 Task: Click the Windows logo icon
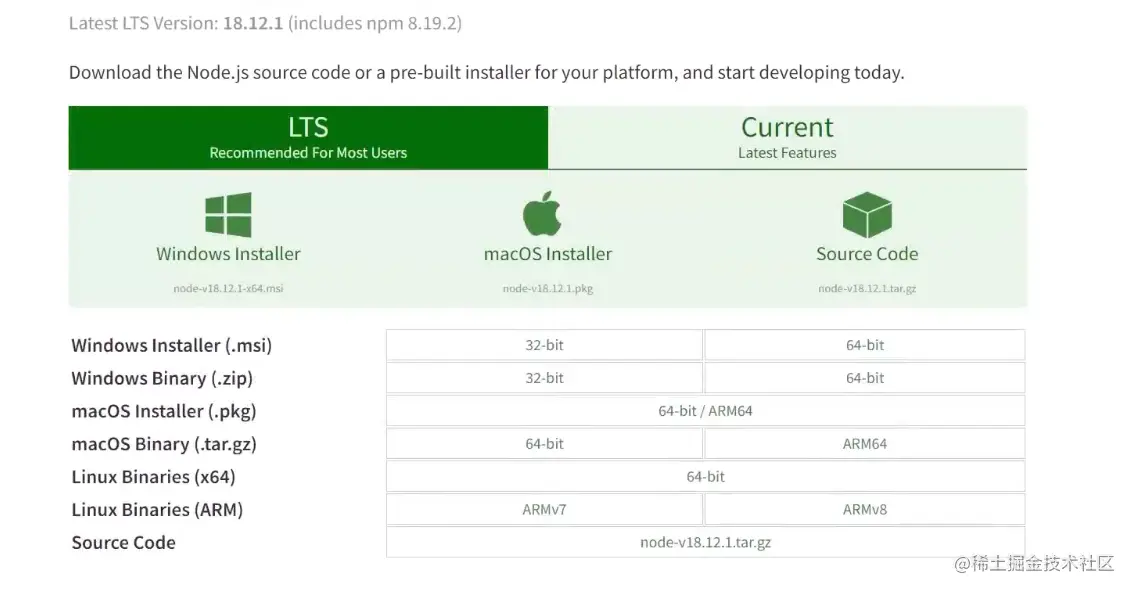pyautogui.click(x=228, y=215)
